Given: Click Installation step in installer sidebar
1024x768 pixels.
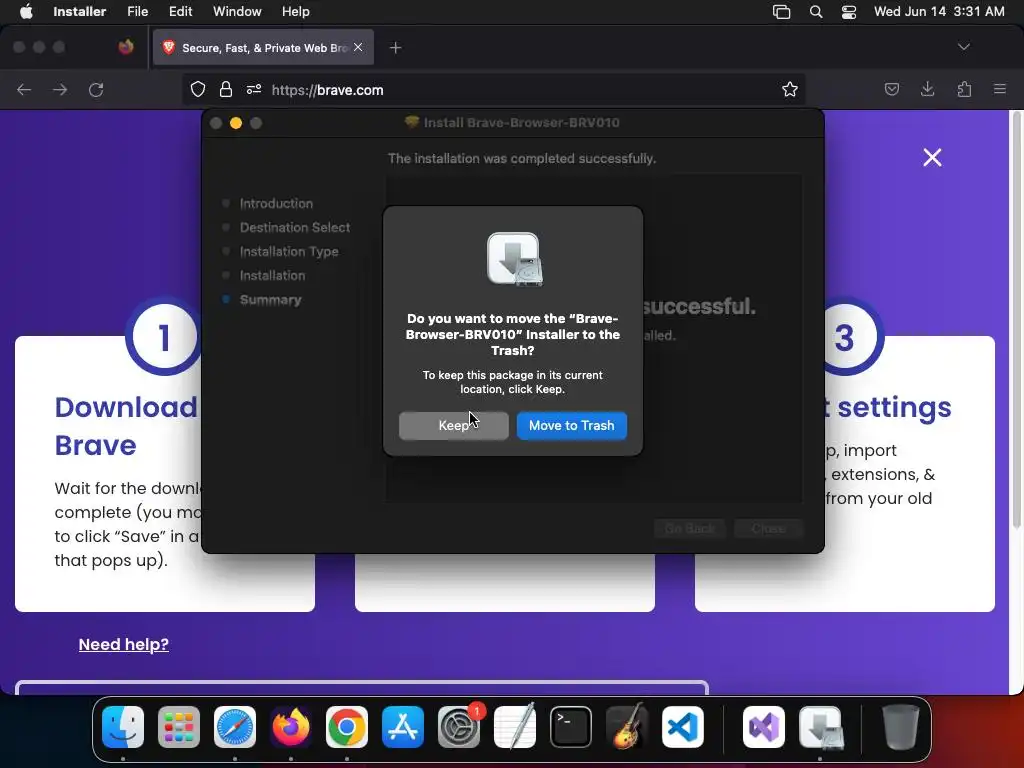Looking at the screenshot, I should tap(272, 276).
